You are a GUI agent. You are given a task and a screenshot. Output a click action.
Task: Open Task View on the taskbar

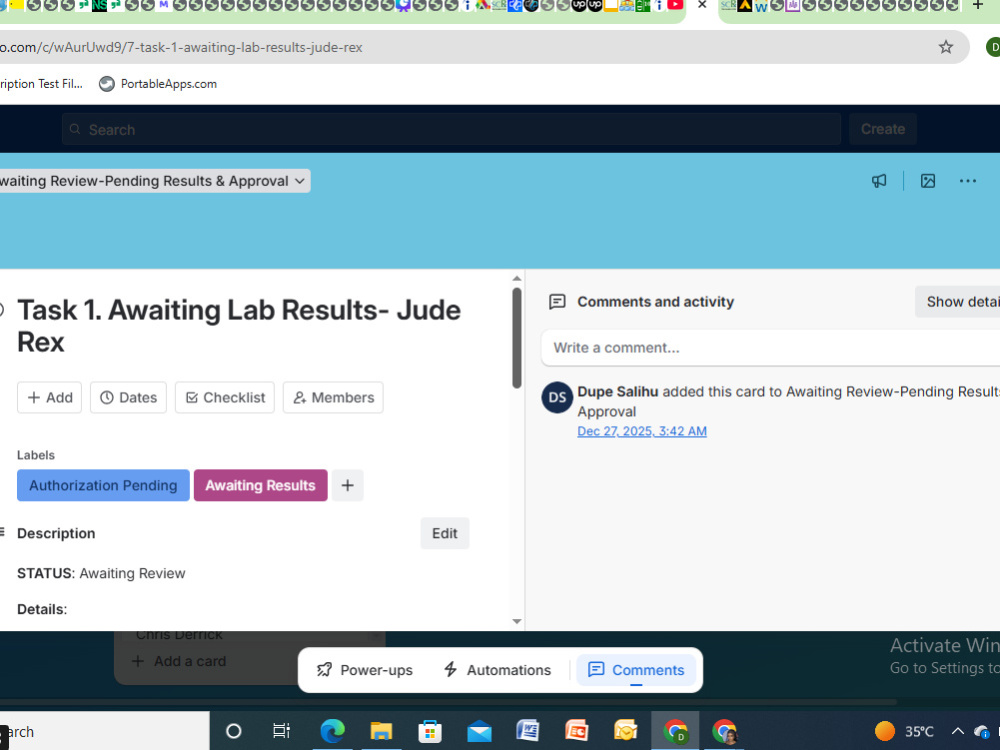(x=281, y=731)
